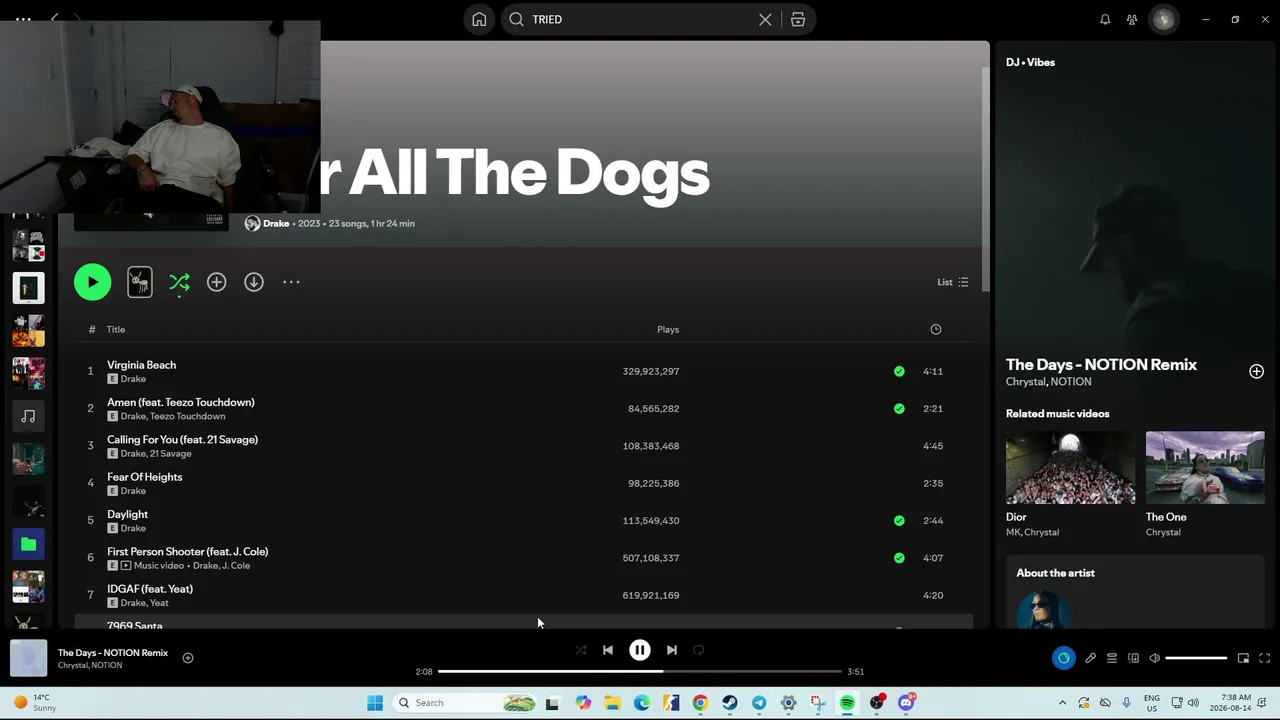Open the three-dot Spotify app menu
This screenshot has height=720, width=1280.
coord(23,19)
